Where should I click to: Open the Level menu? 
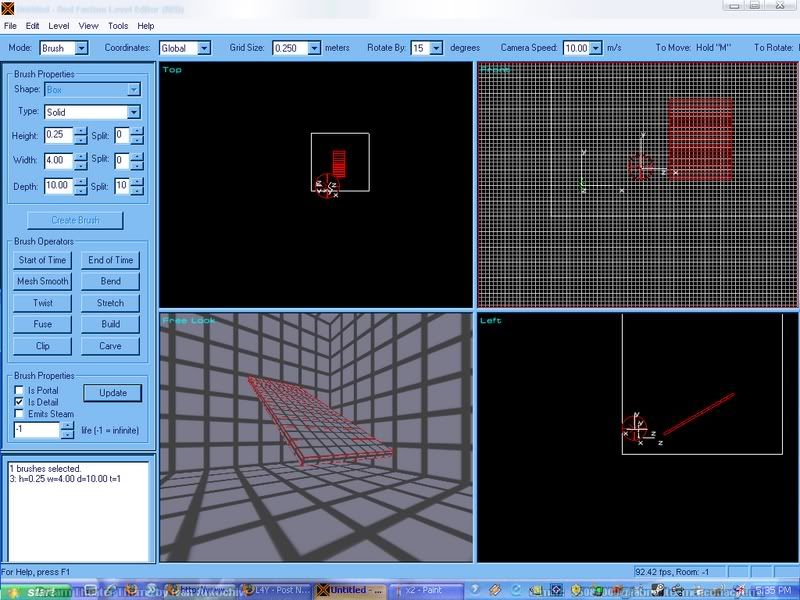point(59,26)
